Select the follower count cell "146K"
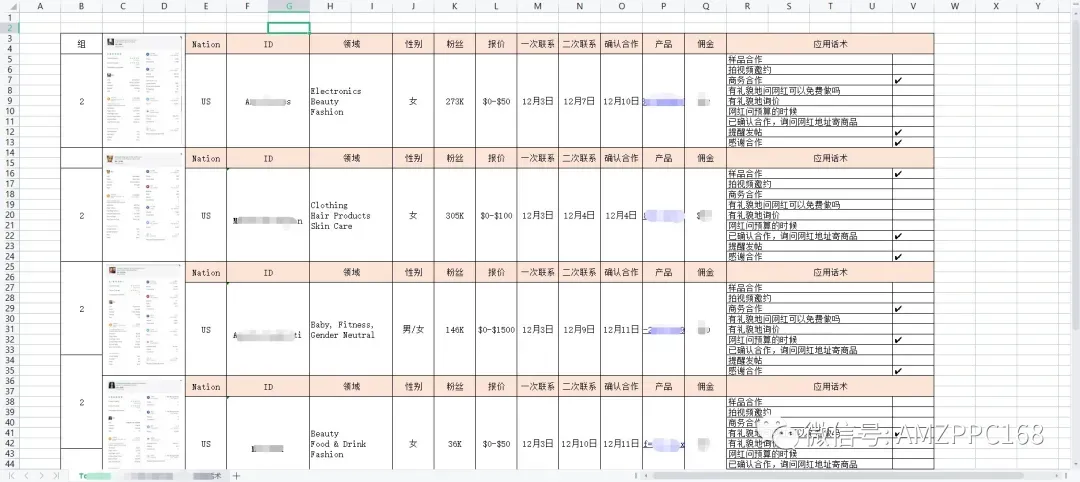The height and width of the screenshot is (482, 1080). [455, 330]
